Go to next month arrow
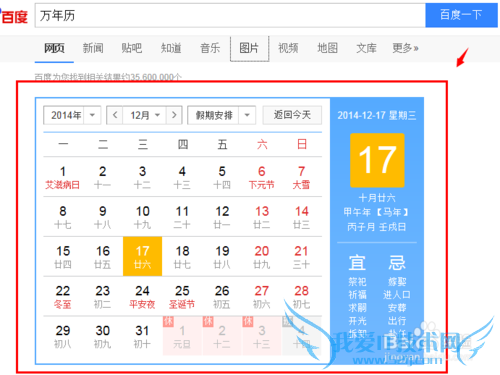The image size is (500, 375). tap(174, 115)
